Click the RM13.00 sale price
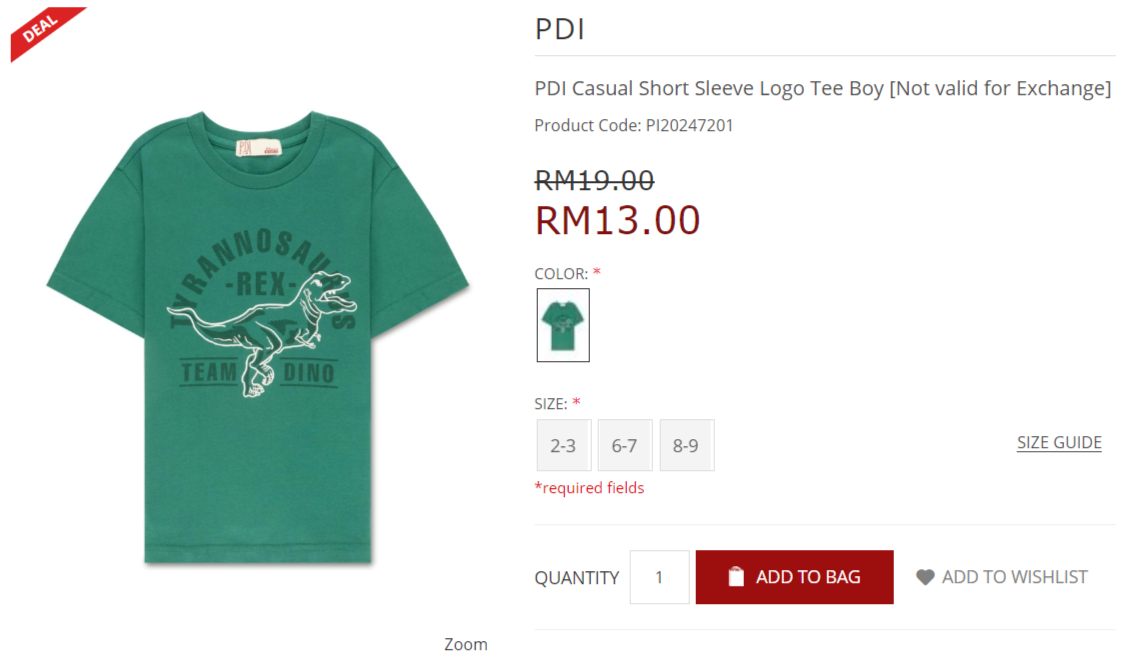This screenshot has height=658, width=1142. [x=618, y=220]
